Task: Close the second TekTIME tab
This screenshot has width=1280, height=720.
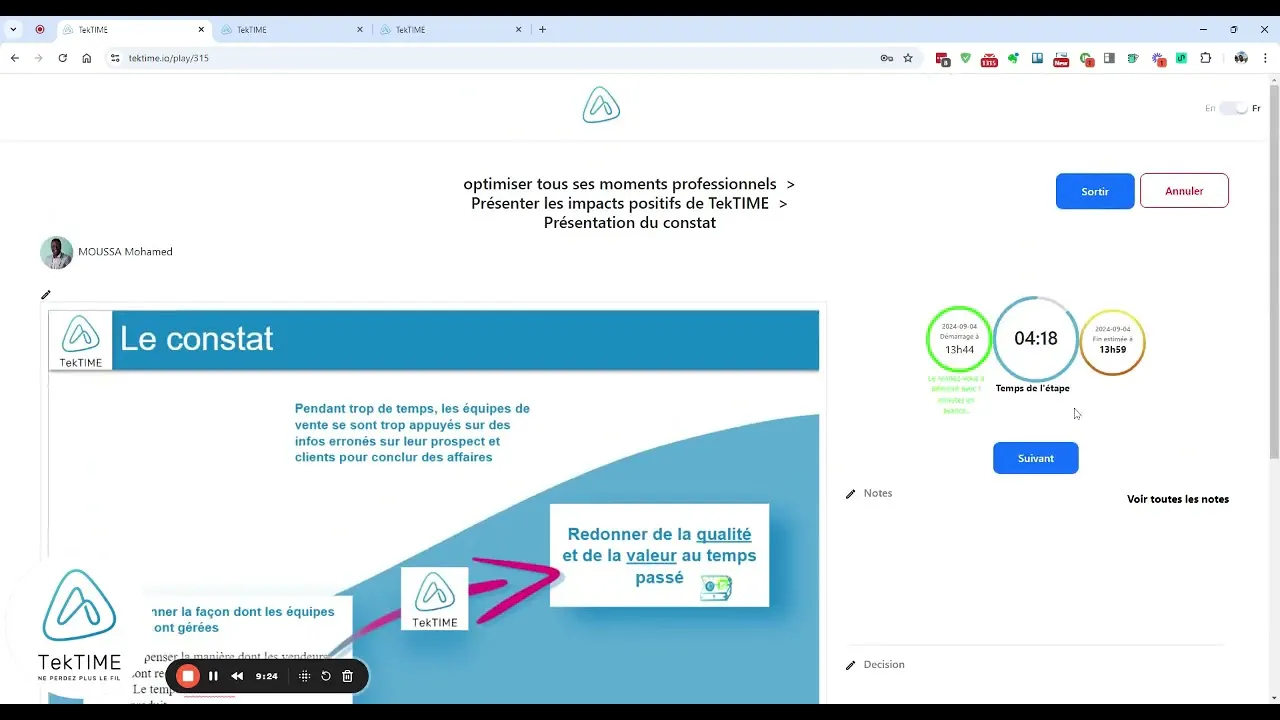Action: pyautogui.click(x=360, y=30)
